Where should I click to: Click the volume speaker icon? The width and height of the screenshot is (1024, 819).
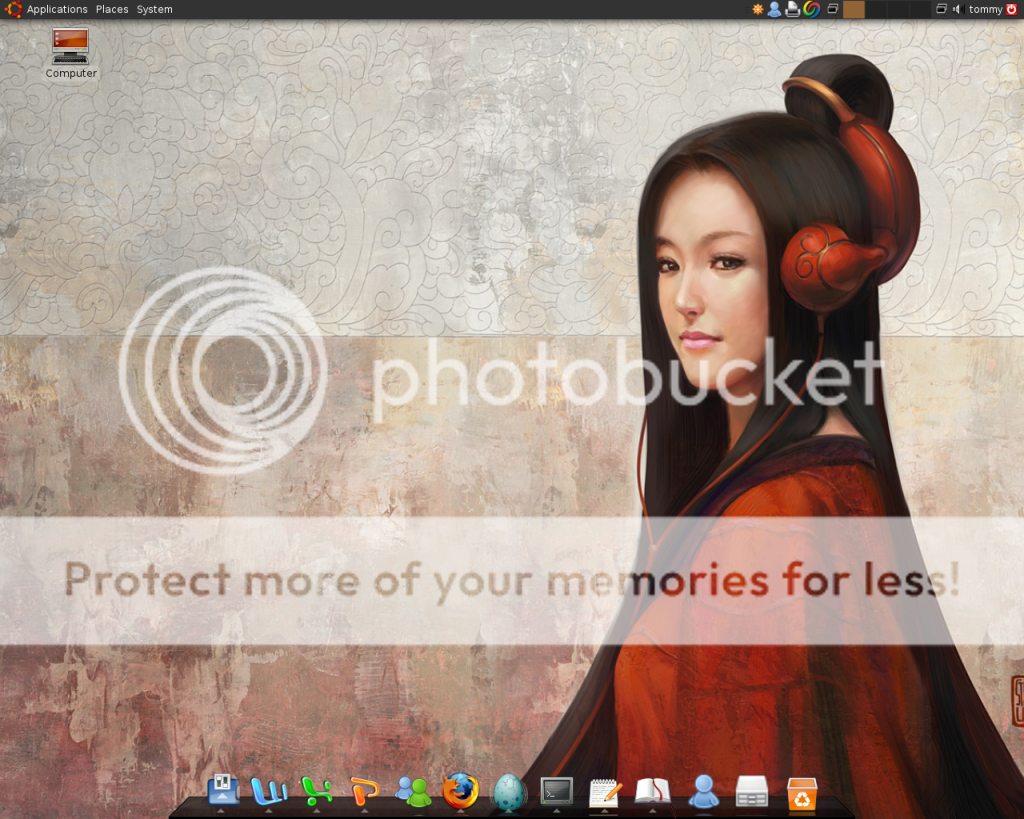click(x=957, y=9)
